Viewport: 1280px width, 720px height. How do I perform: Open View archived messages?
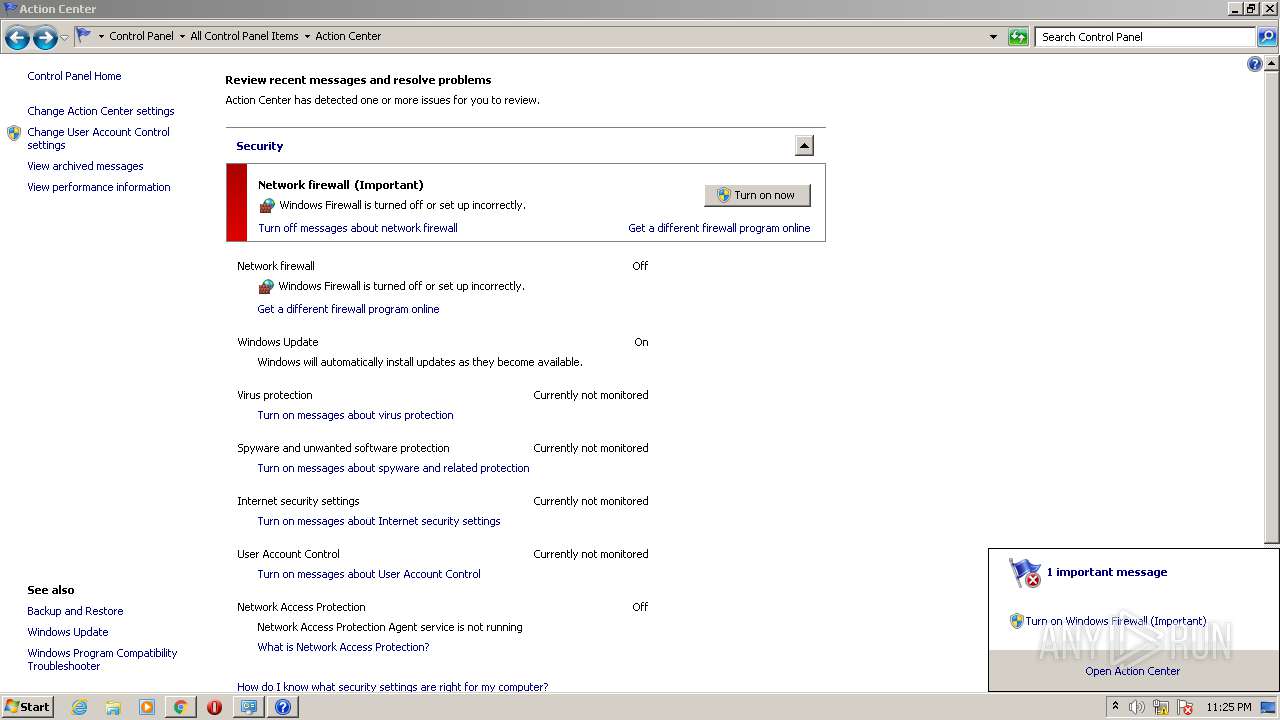click(x=85, y=166)
